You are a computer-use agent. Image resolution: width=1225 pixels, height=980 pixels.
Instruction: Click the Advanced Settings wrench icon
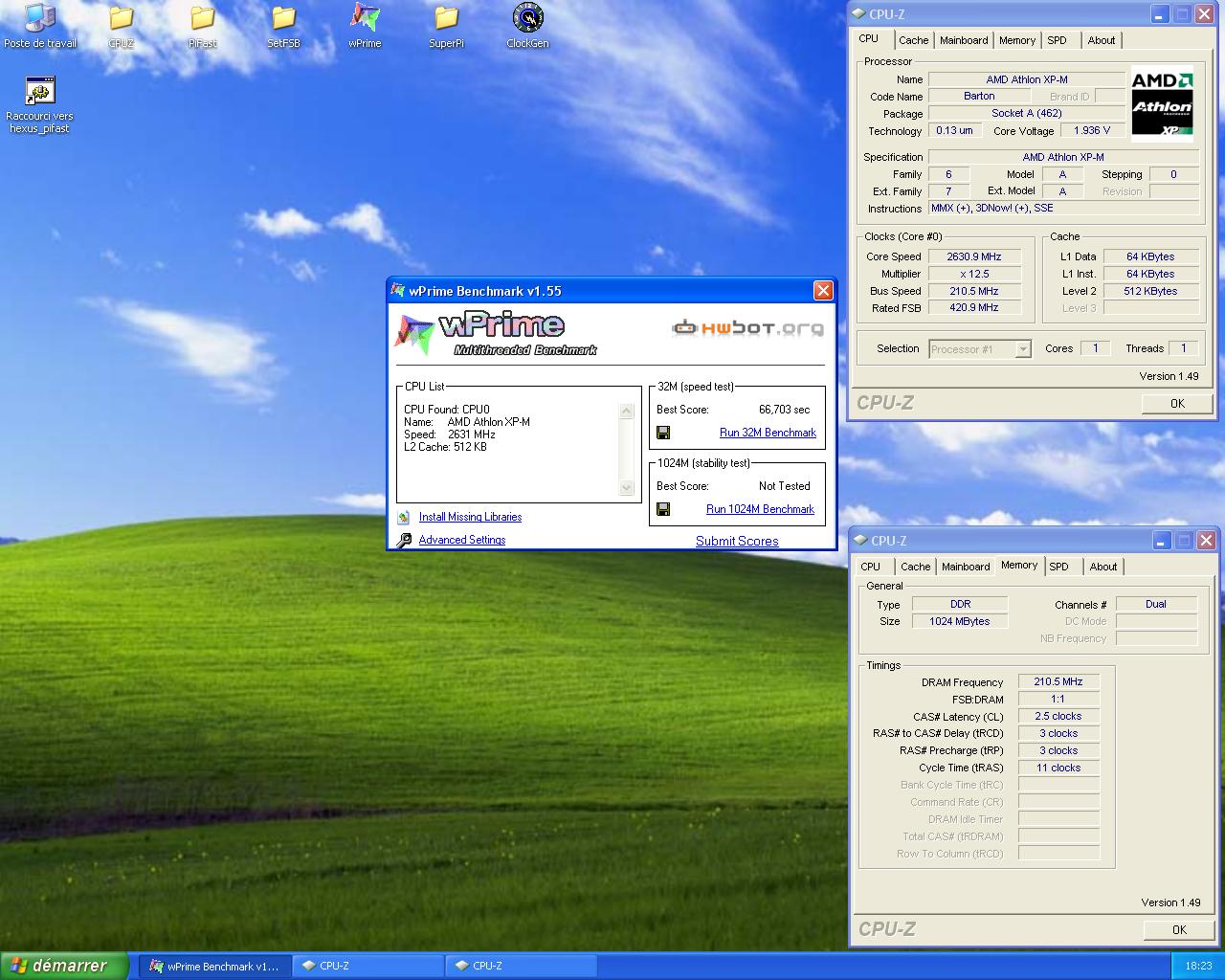click(404, 540)
